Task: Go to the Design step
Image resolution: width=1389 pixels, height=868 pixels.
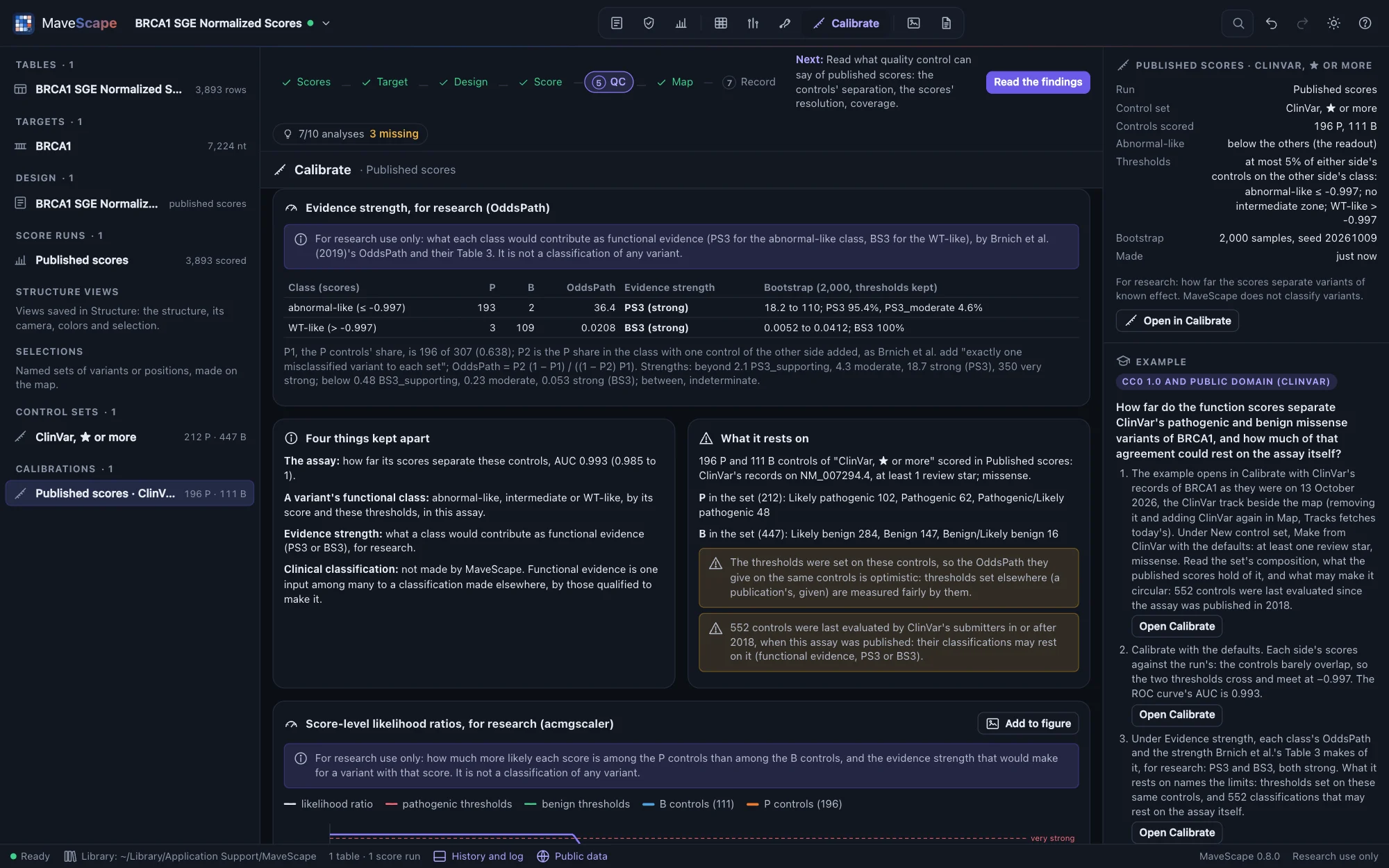Action: coord(463,82)
